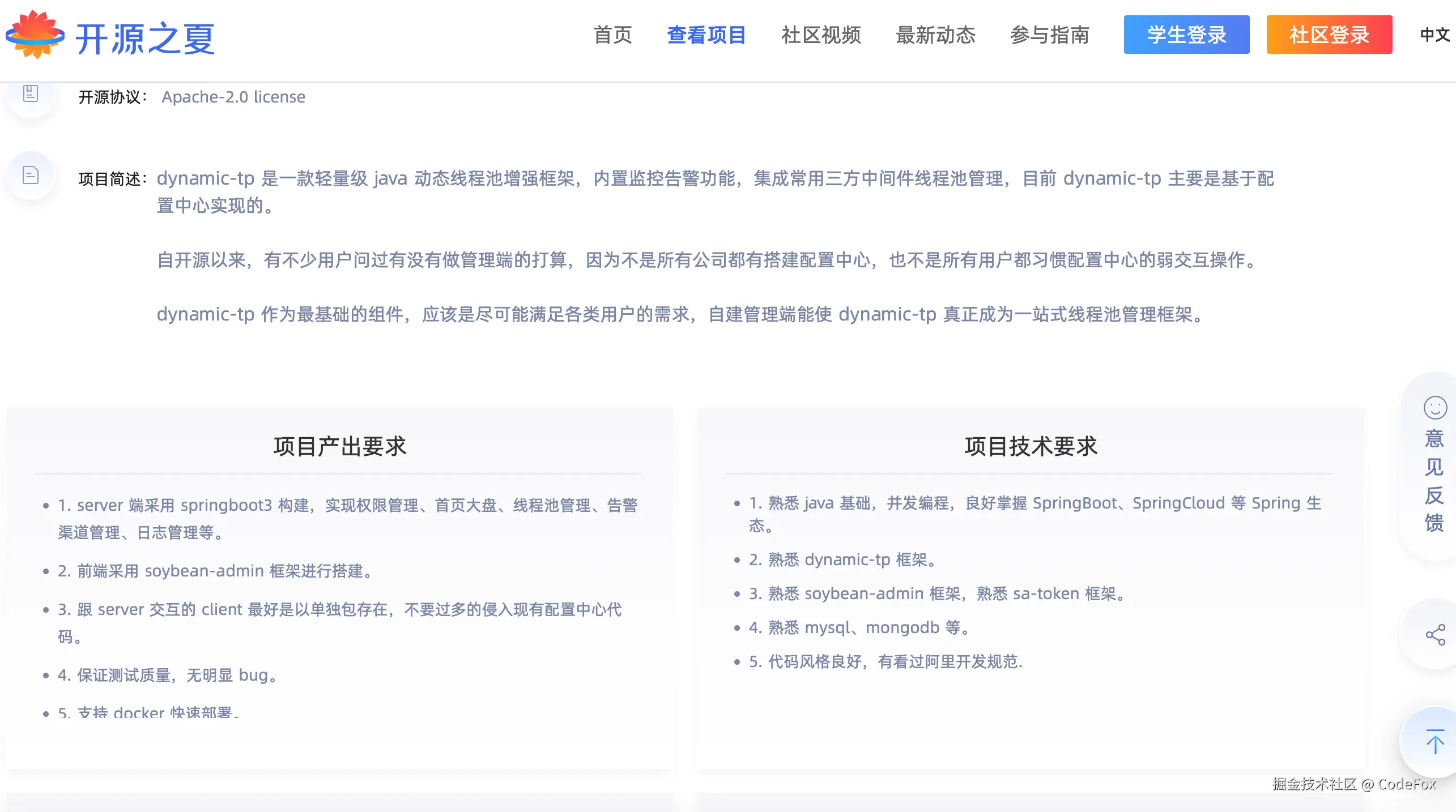Open the 意见反馈 feedback panel
Viewport: 1456px width, 812px height.
coord(1434,480)
